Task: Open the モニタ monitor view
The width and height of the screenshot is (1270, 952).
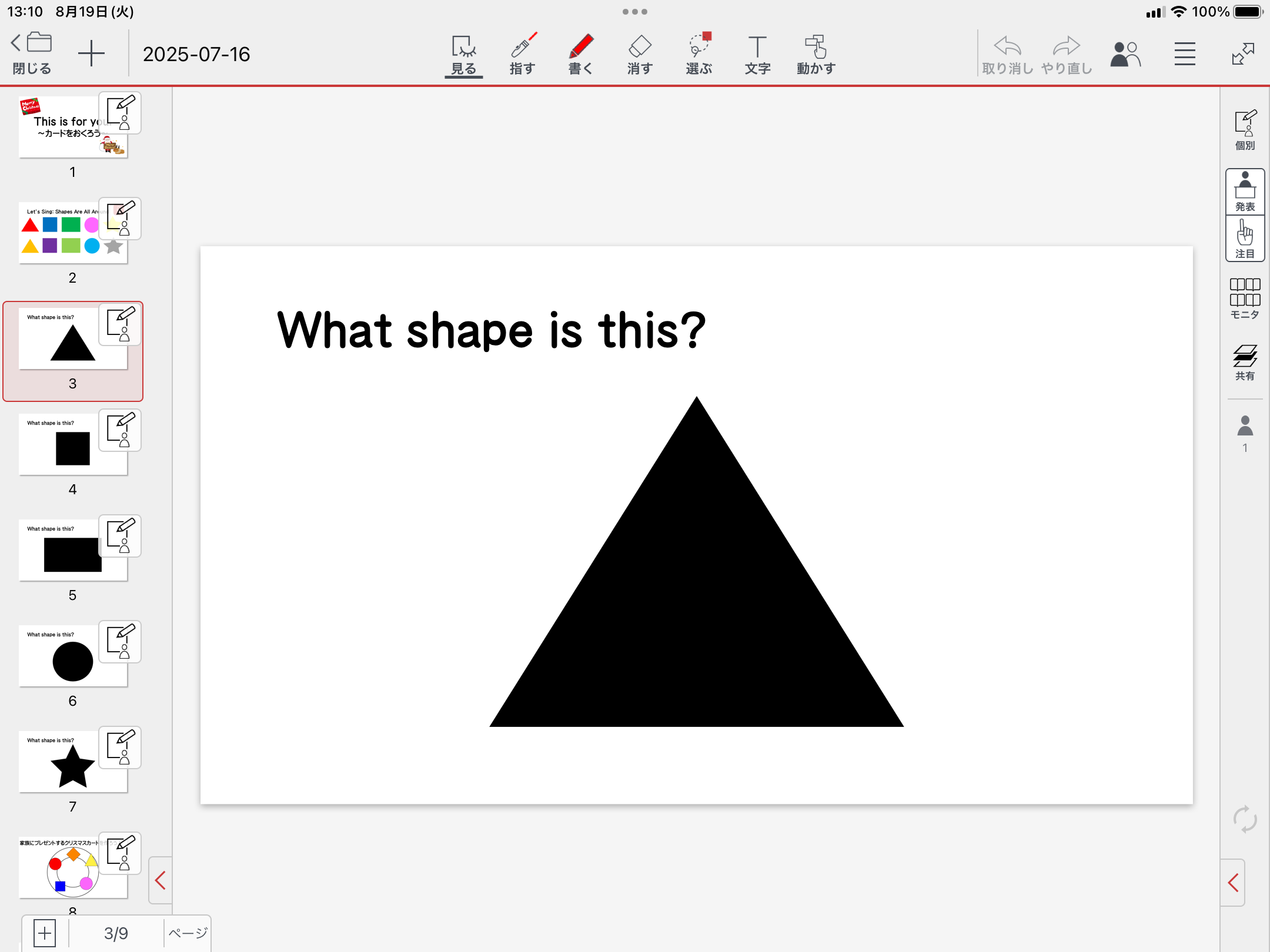Action: coord(1245,299)
